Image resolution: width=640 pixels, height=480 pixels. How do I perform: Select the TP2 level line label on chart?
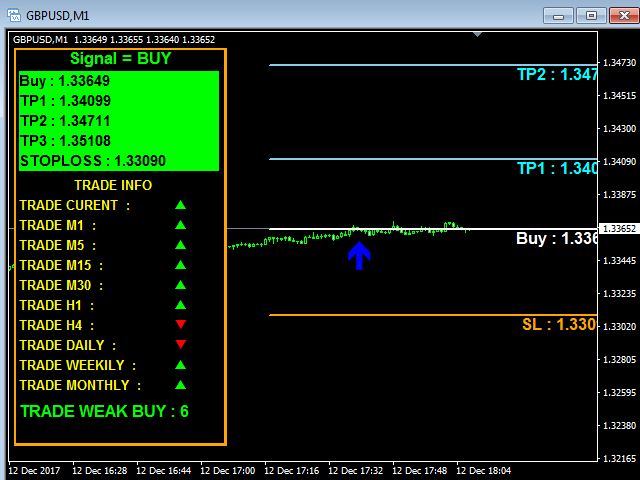pos(557,75)
